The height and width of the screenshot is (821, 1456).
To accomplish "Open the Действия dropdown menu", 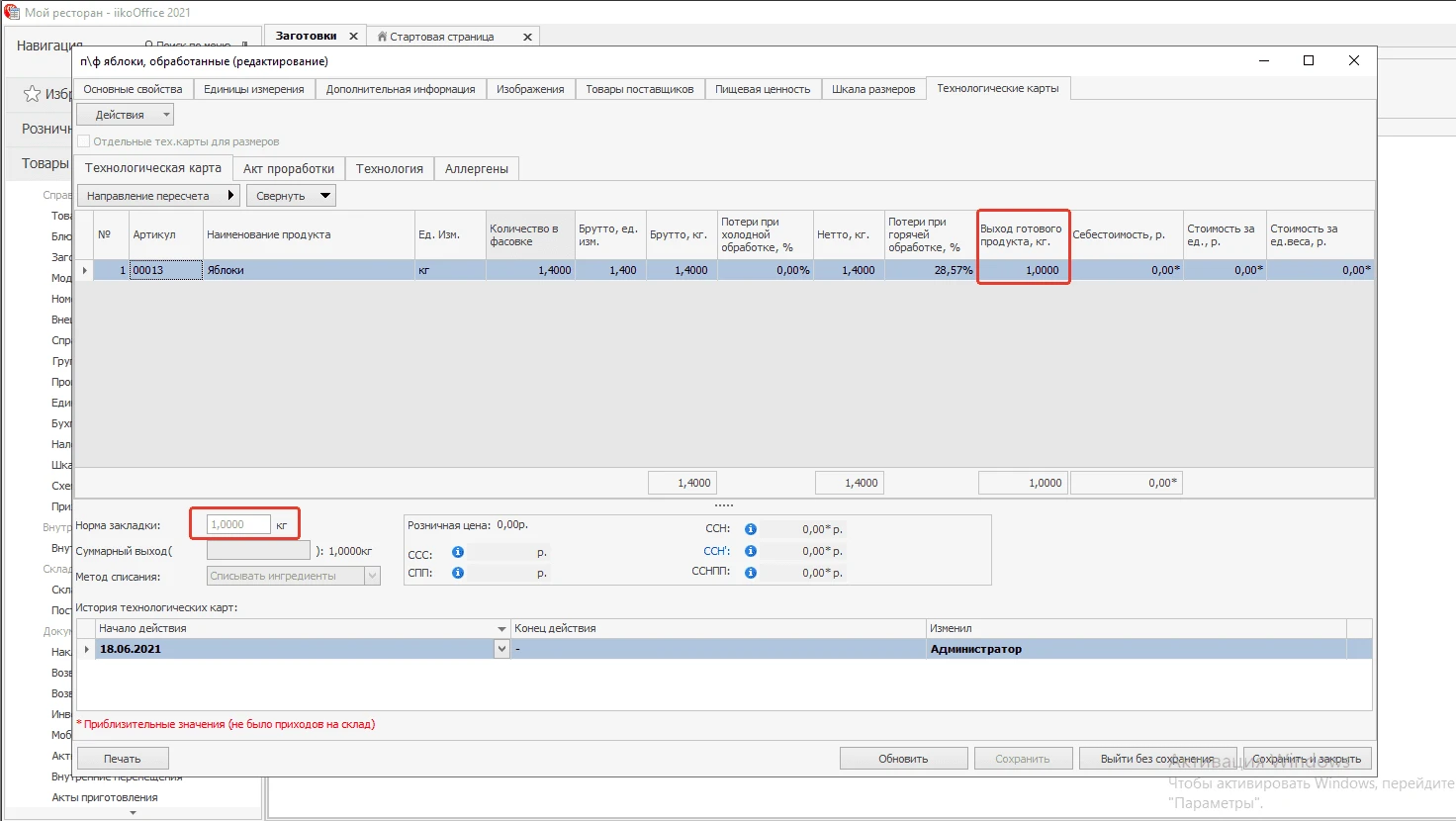I will pos(126,115).
